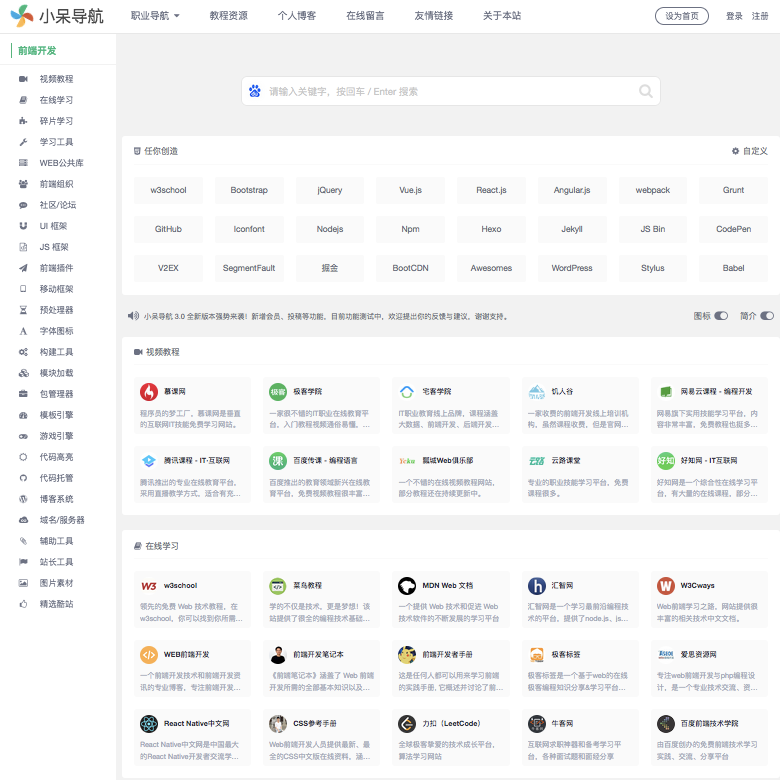The width and height of the screenshot is (780, 780).
Task: Select 社区/论坛 chat icon in sidebar
Action: pos(23,205)
